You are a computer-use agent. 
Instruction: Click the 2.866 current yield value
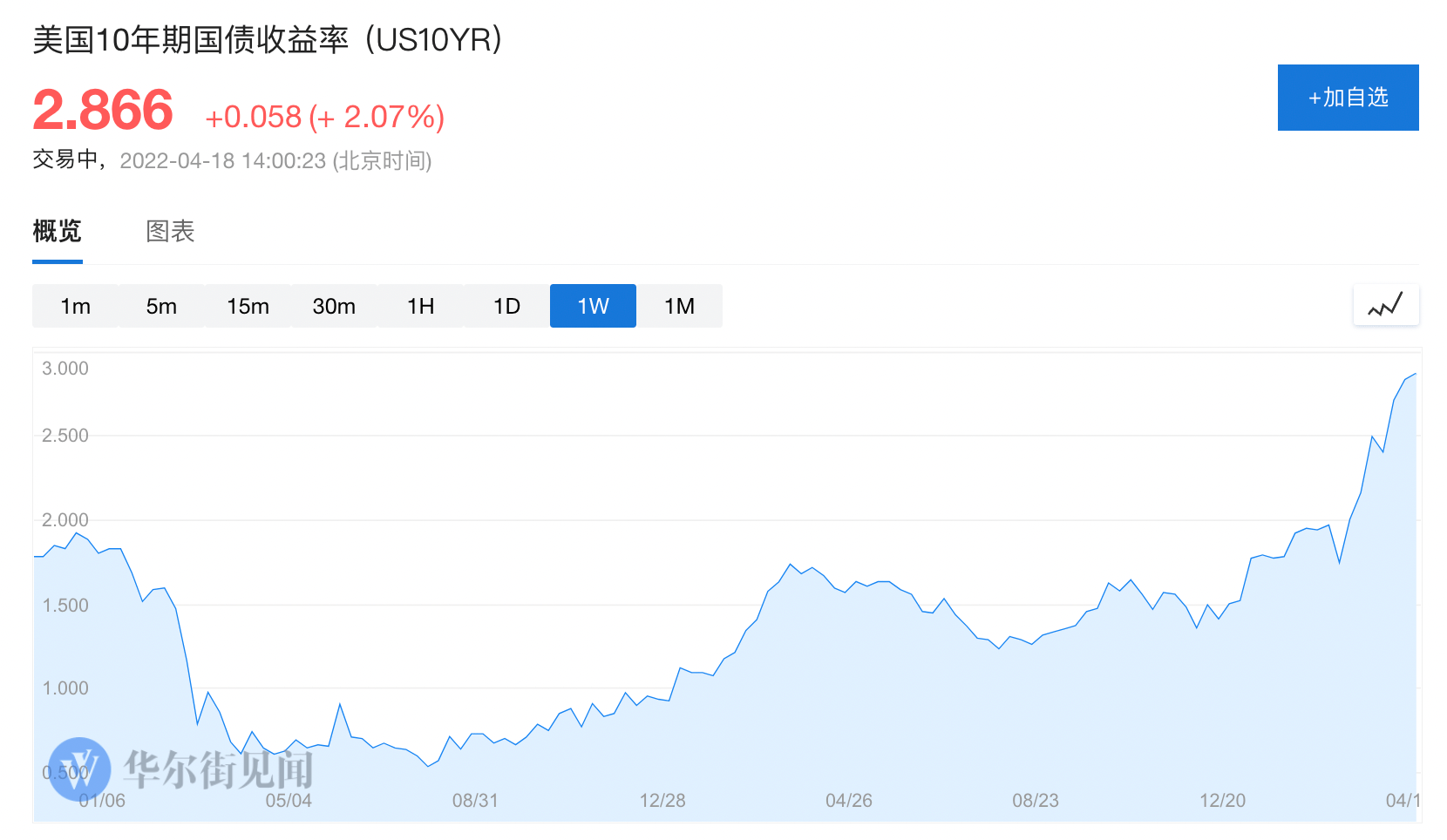point(103,111)
